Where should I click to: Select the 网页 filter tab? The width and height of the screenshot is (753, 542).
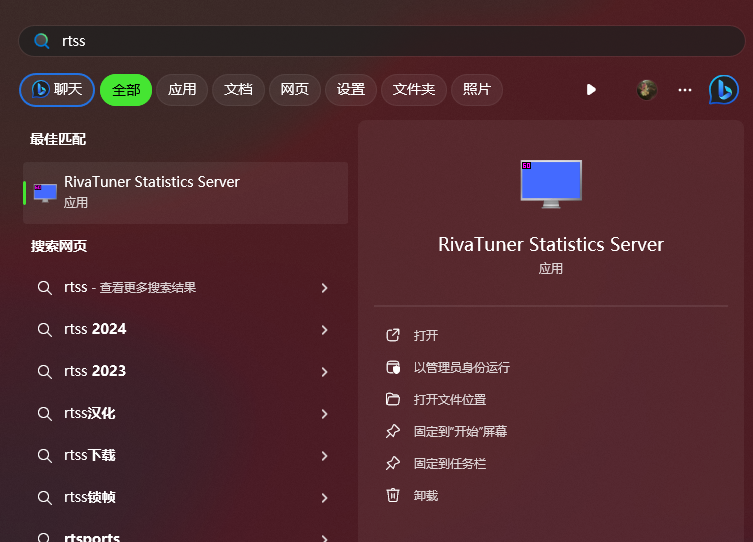coord(294,90)
